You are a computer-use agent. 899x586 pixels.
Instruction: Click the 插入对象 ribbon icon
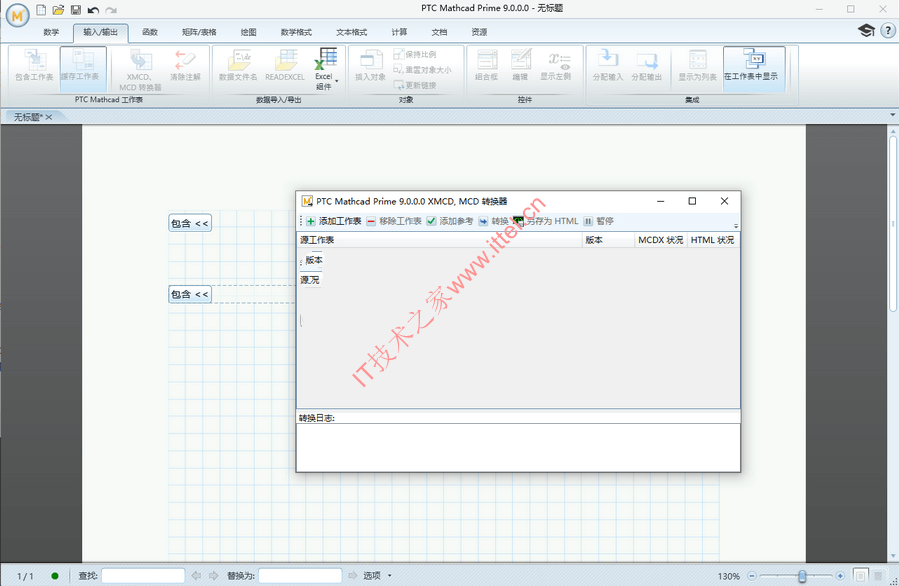370,65
